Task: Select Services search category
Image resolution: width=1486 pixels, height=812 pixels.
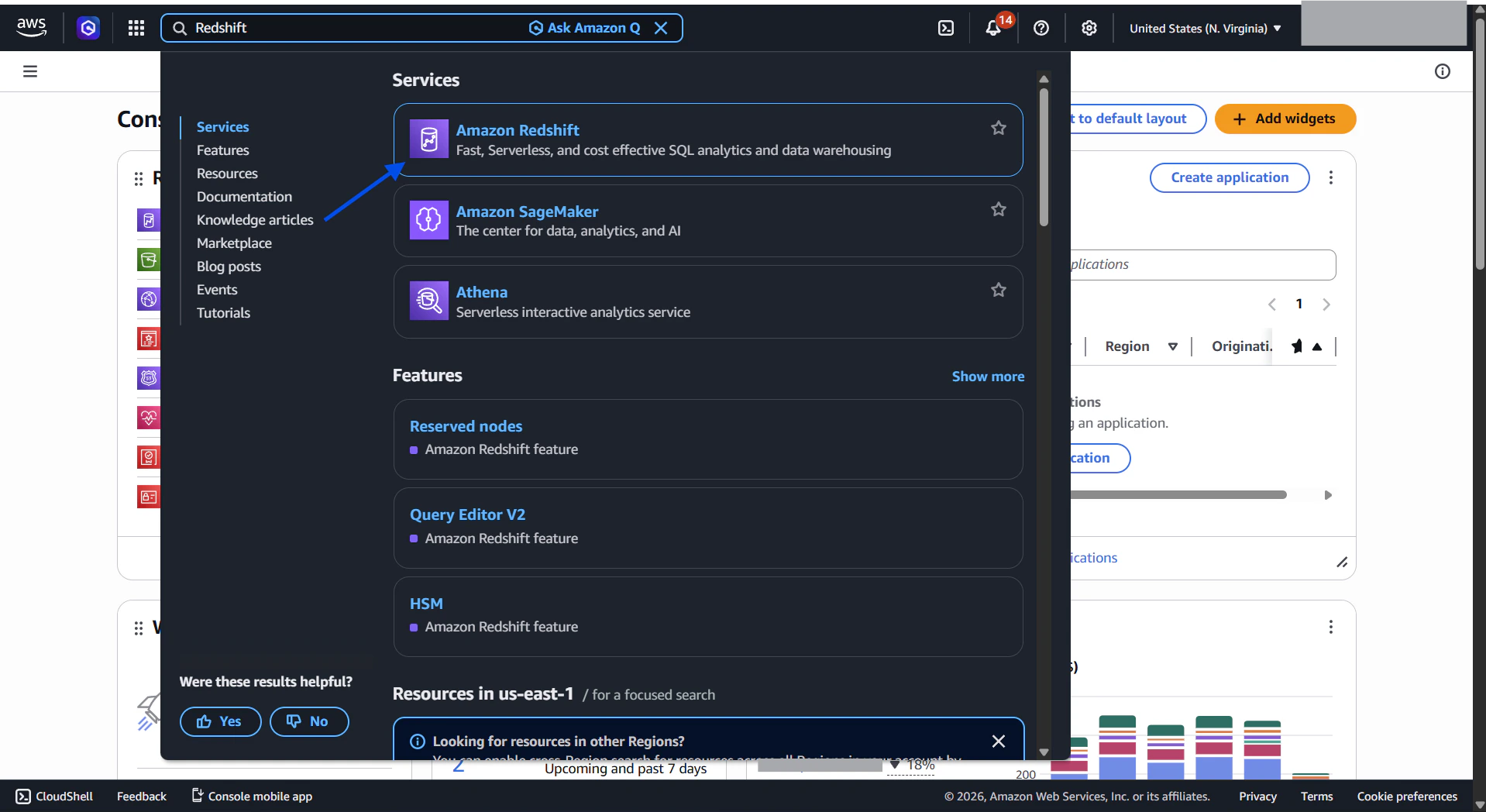Action: pyautogui.click(x=222, y=127)
